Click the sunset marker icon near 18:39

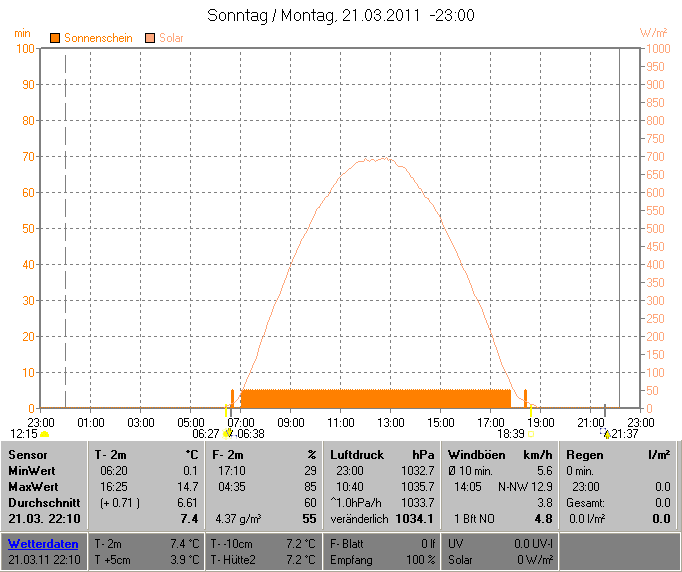click(x=530, y=434)
